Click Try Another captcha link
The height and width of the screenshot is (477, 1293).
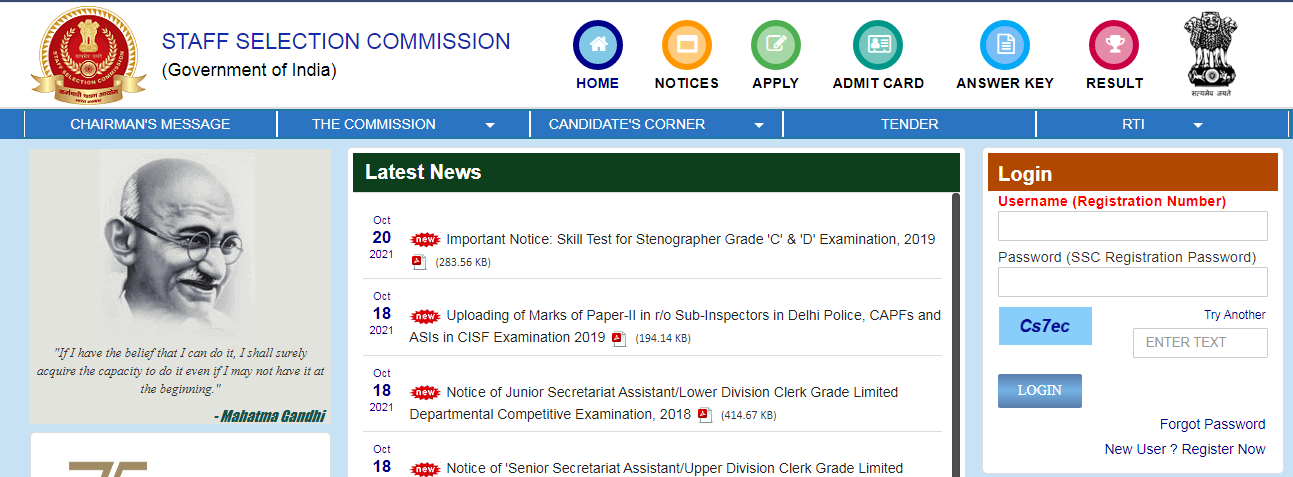(1234, 315)
